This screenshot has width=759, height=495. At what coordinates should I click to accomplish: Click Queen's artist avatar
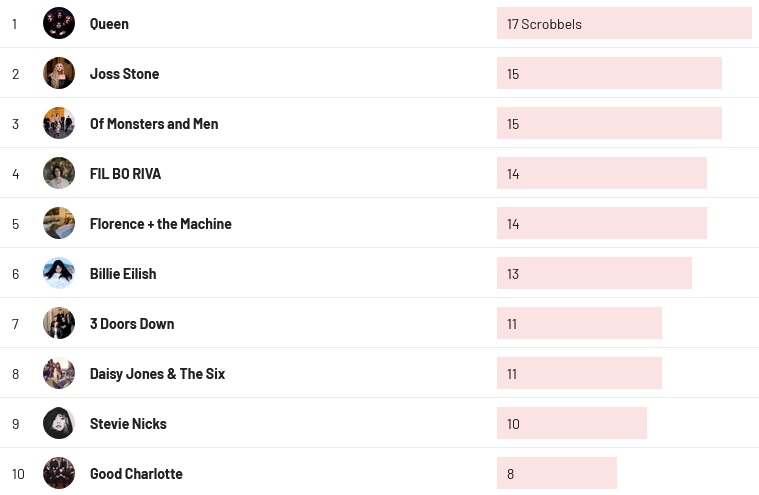(x=59, y=23)
